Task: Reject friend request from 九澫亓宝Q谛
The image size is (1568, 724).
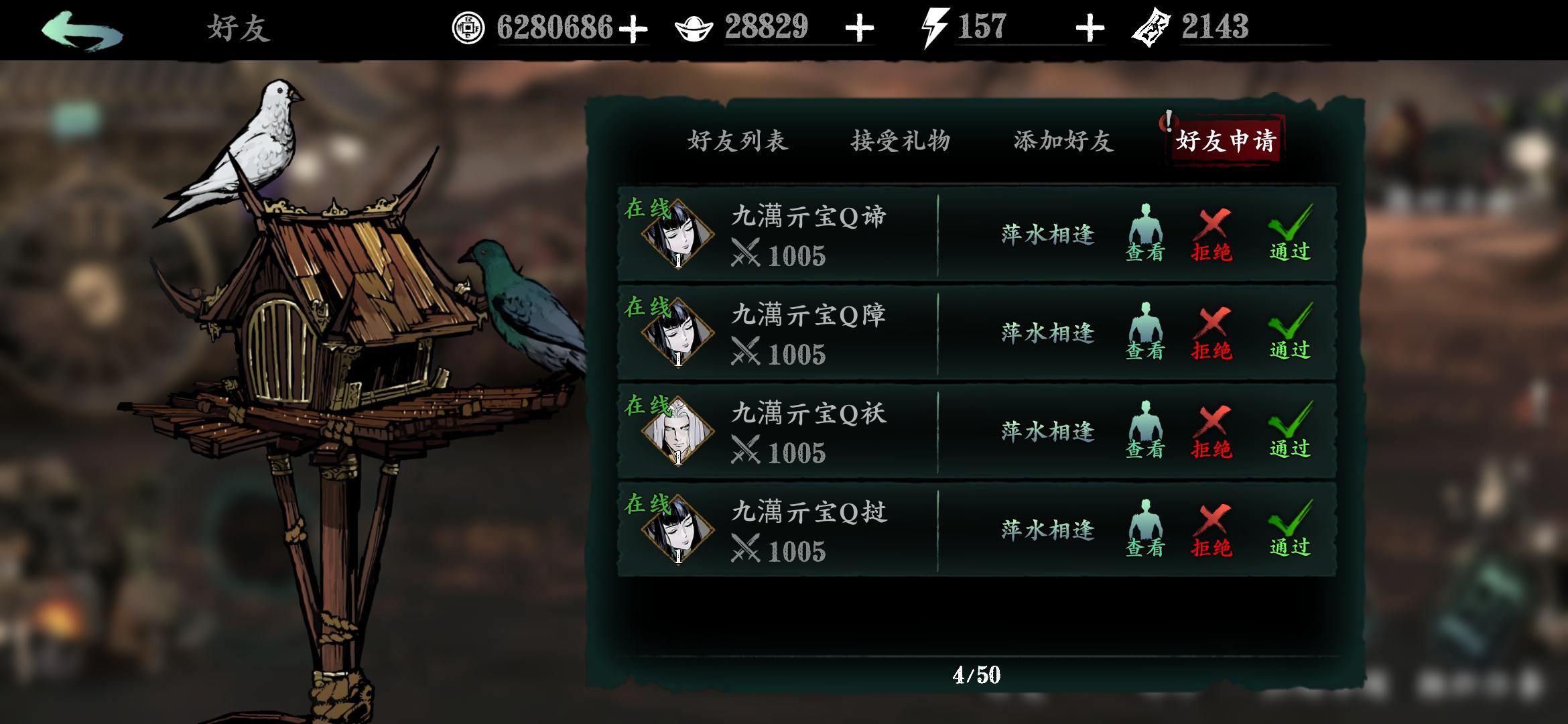Action: (1212, 234)
